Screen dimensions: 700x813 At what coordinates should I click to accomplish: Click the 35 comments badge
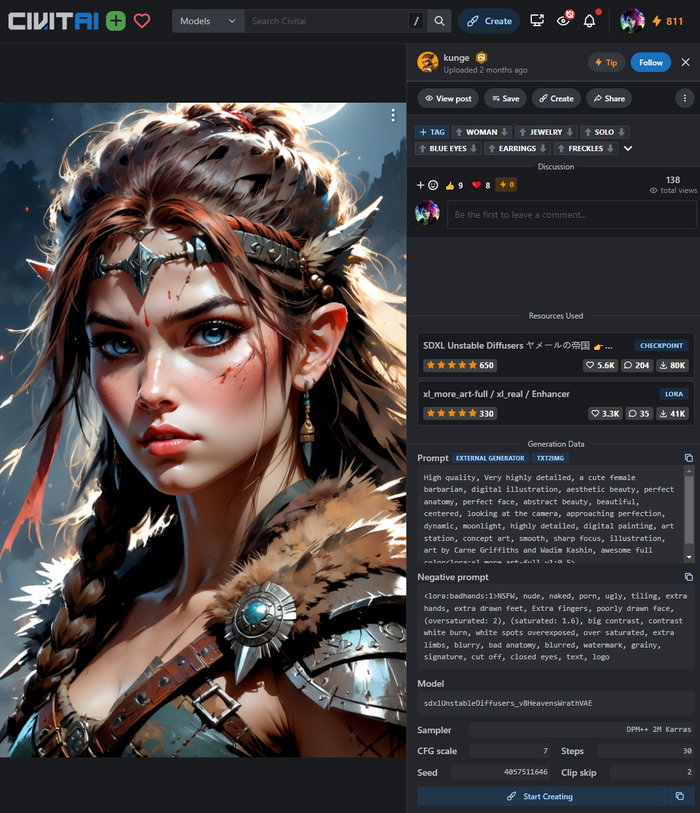[x=639, y=413]
